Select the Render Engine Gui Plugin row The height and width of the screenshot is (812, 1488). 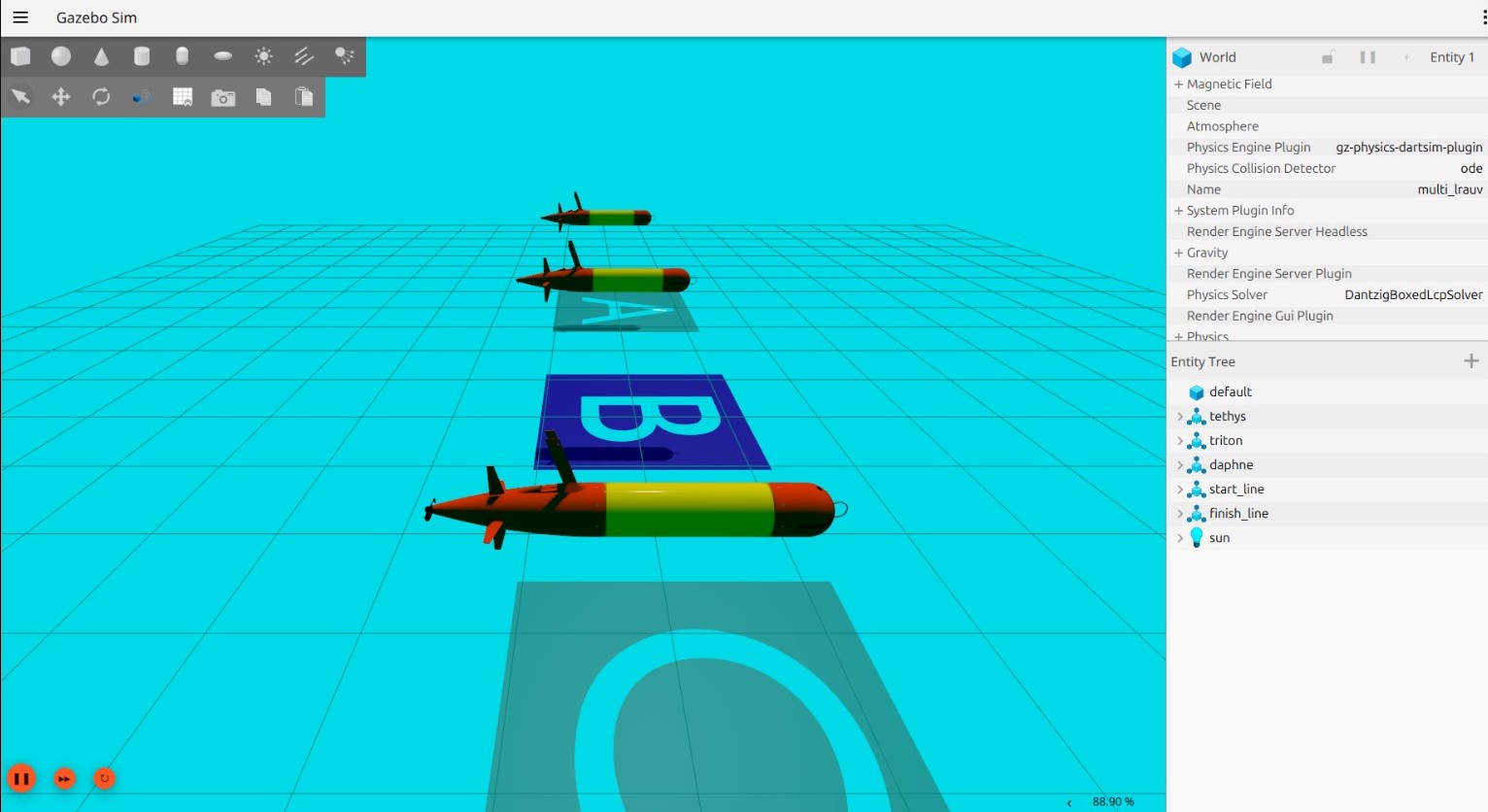[1327, 316]
